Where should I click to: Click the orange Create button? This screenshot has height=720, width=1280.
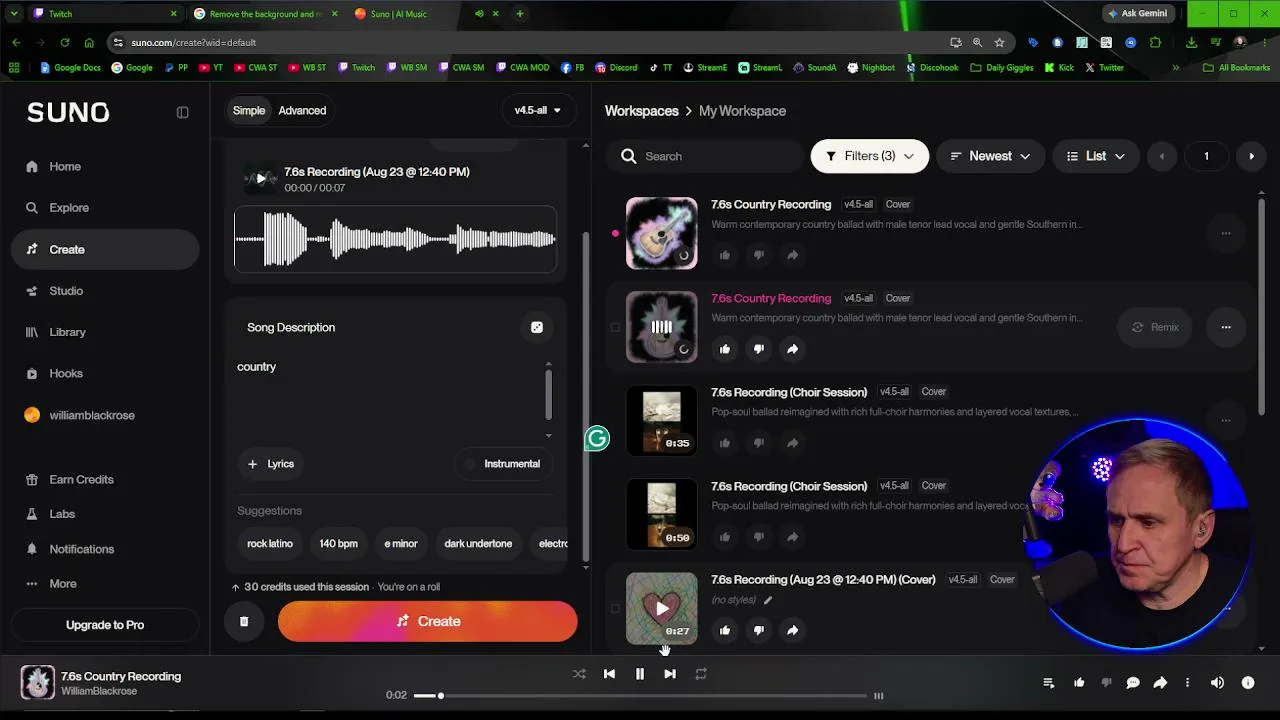(x=428, y=622)
